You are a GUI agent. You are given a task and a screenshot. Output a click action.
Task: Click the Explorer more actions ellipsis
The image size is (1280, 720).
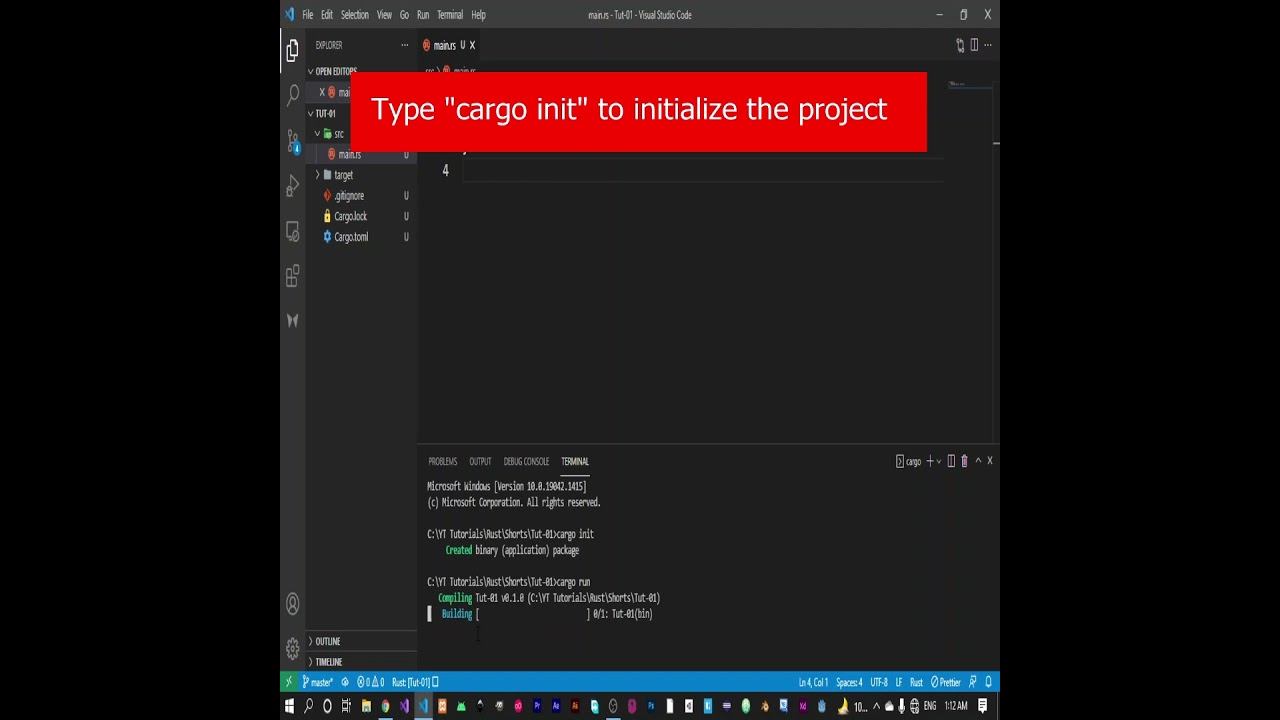coord(404,45)
